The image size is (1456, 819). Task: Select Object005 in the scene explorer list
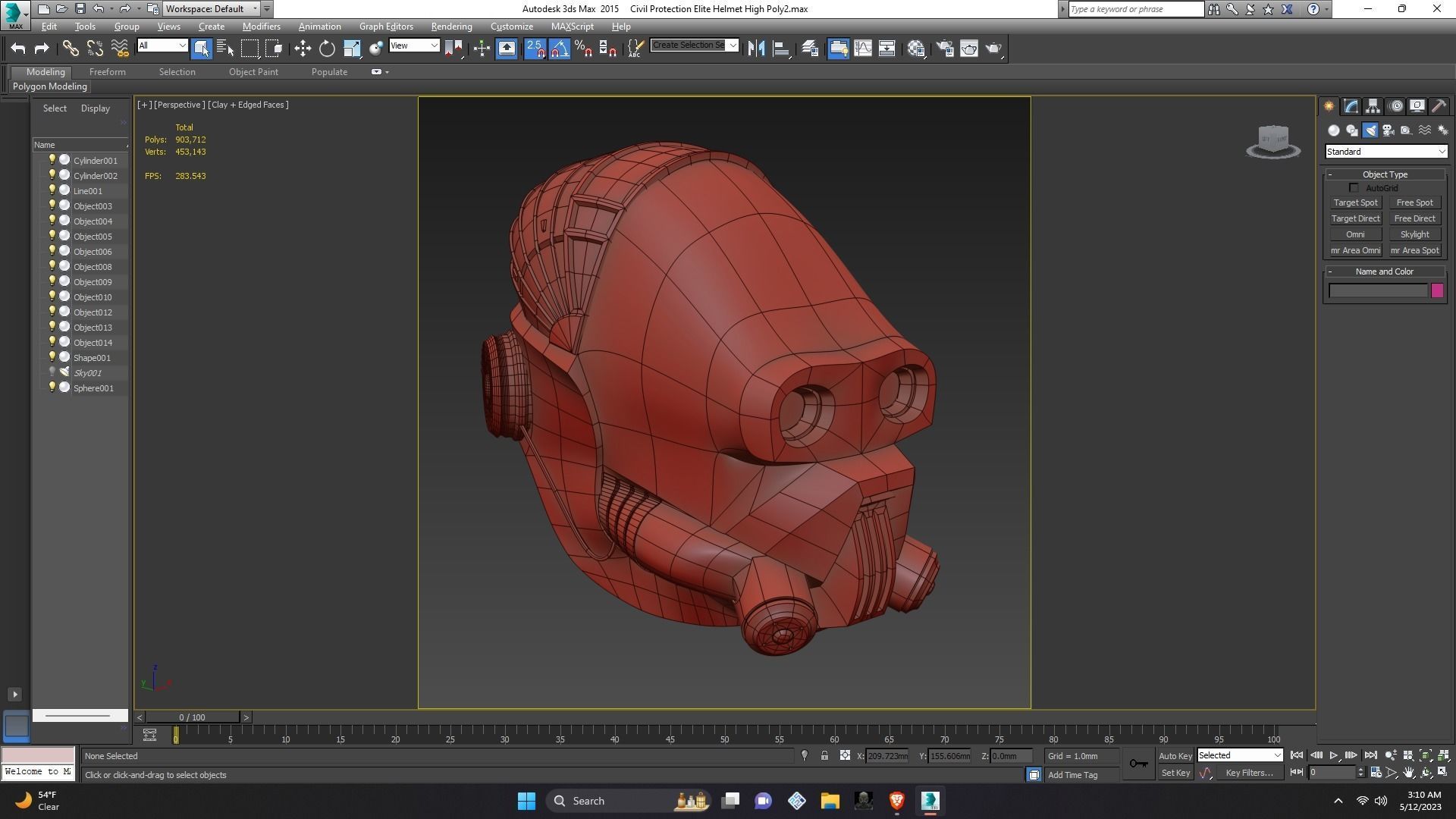click(x=93, y=236)
